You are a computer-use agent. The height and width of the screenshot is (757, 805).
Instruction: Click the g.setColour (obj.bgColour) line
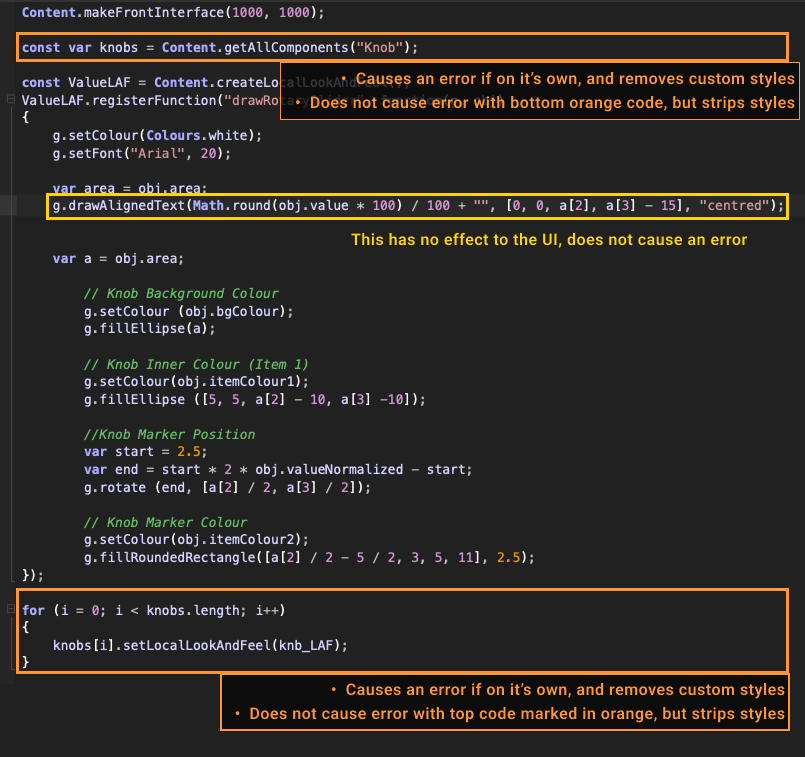click(188, 312)
